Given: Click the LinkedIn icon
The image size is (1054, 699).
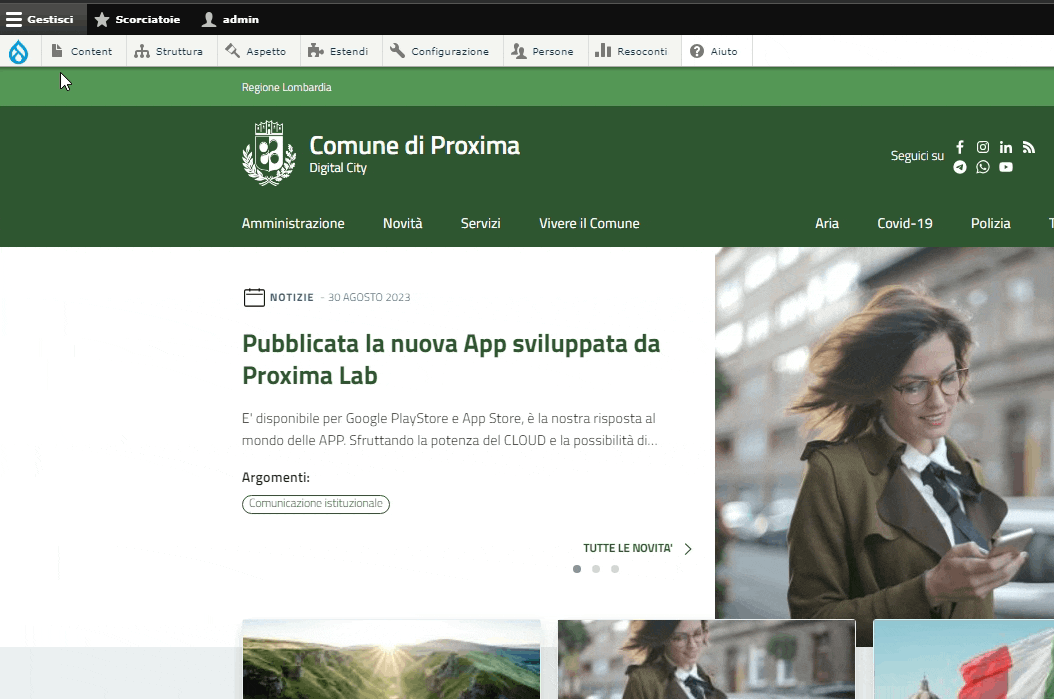Looking at the screenshot, I should (x=1006, y=147).
